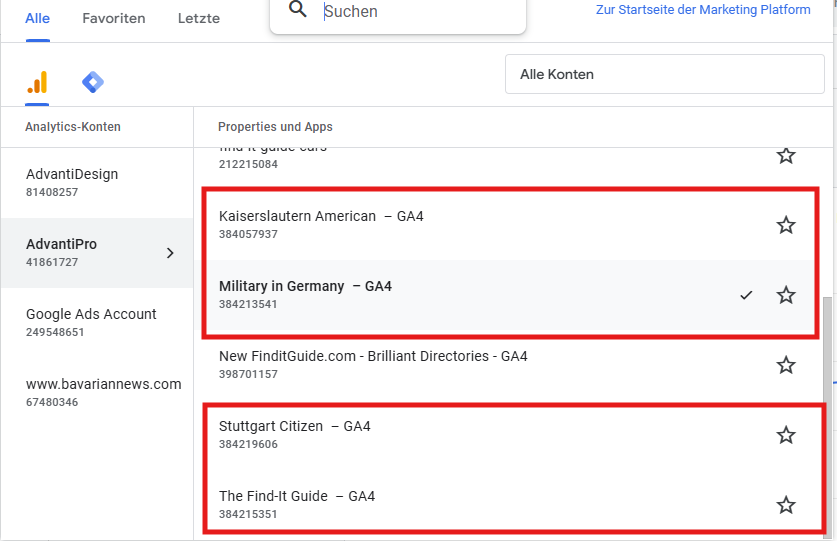This screenshot has height=541, width=837.
Task: Click property ID 212215084
Action: 248,164
